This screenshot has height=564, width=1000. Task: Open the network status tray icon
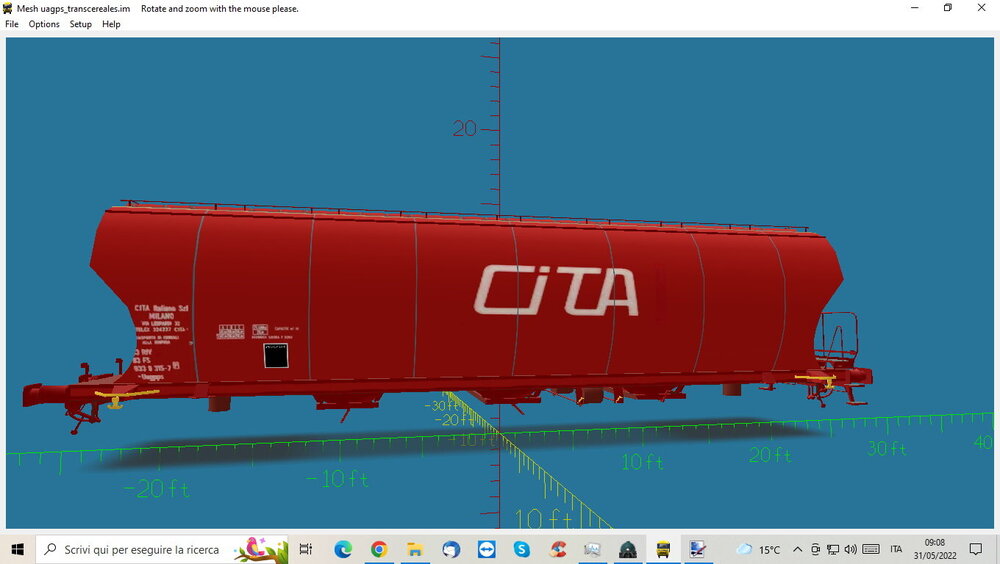(833, 549)
